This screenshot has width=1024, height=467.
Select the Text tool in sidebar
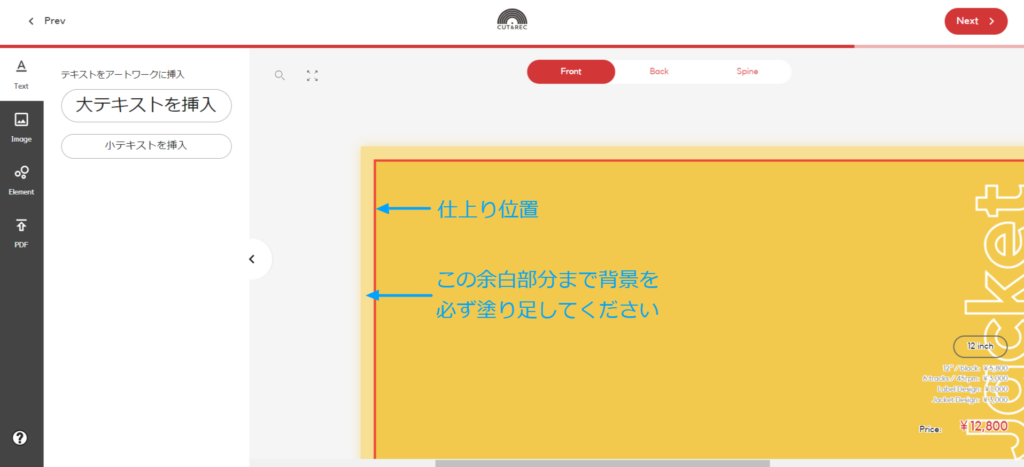tap(21, 74)
